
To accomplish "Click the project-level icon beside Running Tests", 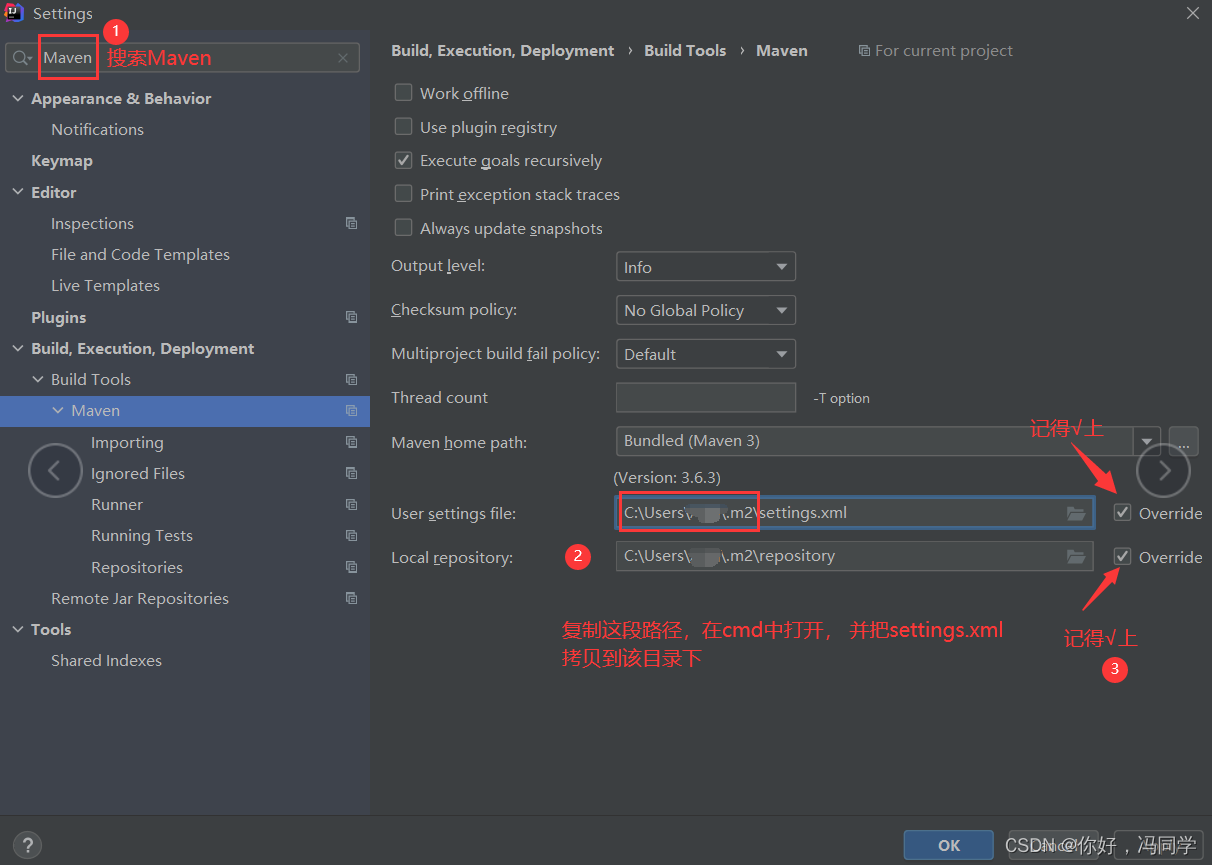I will tap(351, 535).
